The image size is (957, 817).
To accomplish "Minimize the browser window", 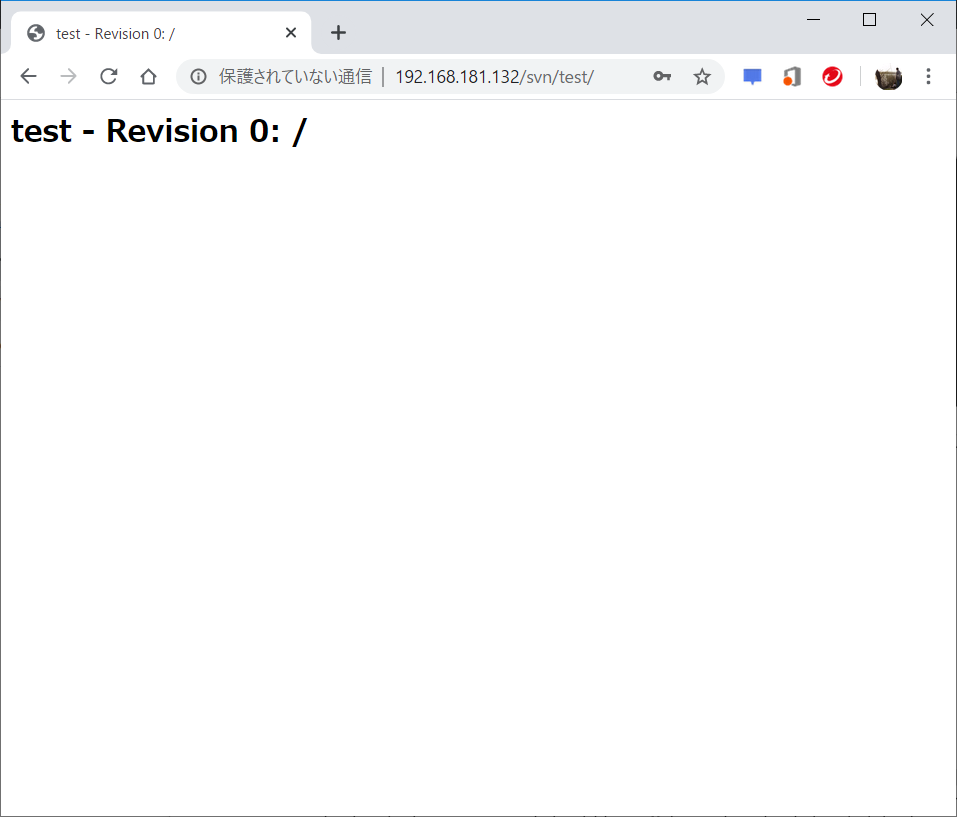I will (813, 20).
